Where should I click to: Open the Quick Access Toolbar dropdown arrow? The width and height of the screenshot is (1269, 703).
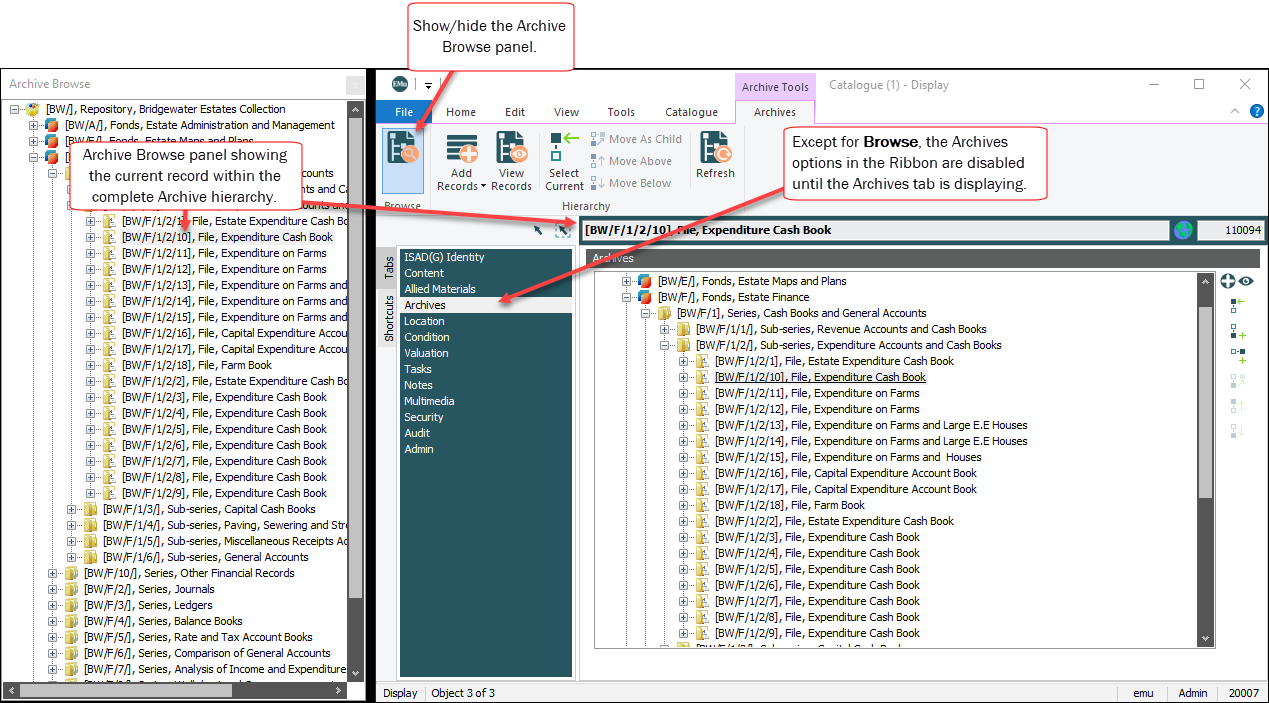click(x=428, y=85)
